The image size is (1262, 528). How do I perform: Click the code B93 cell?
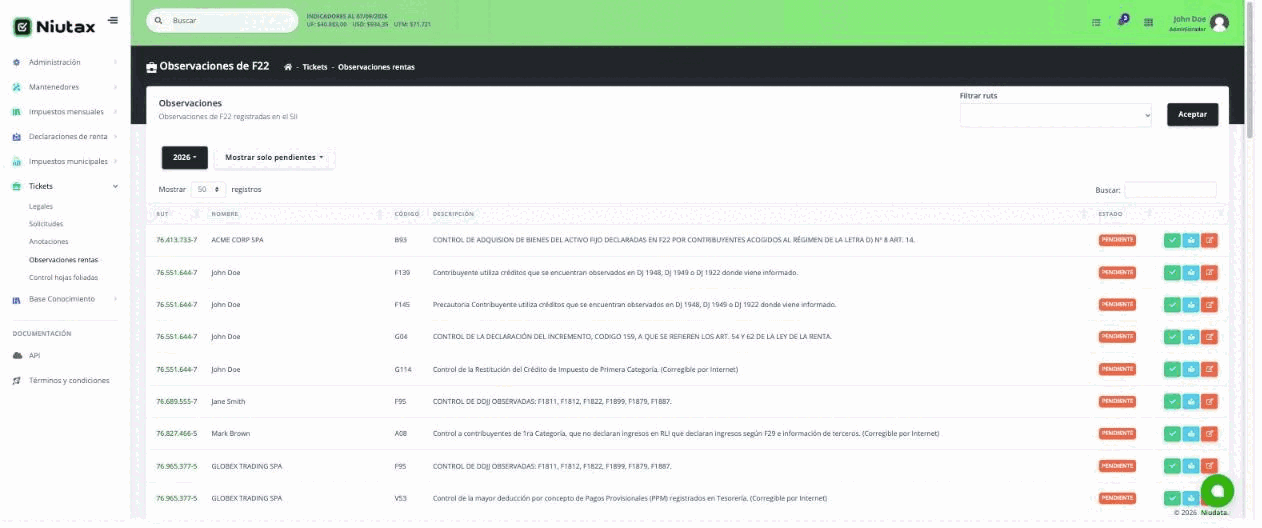click(401, 240)
